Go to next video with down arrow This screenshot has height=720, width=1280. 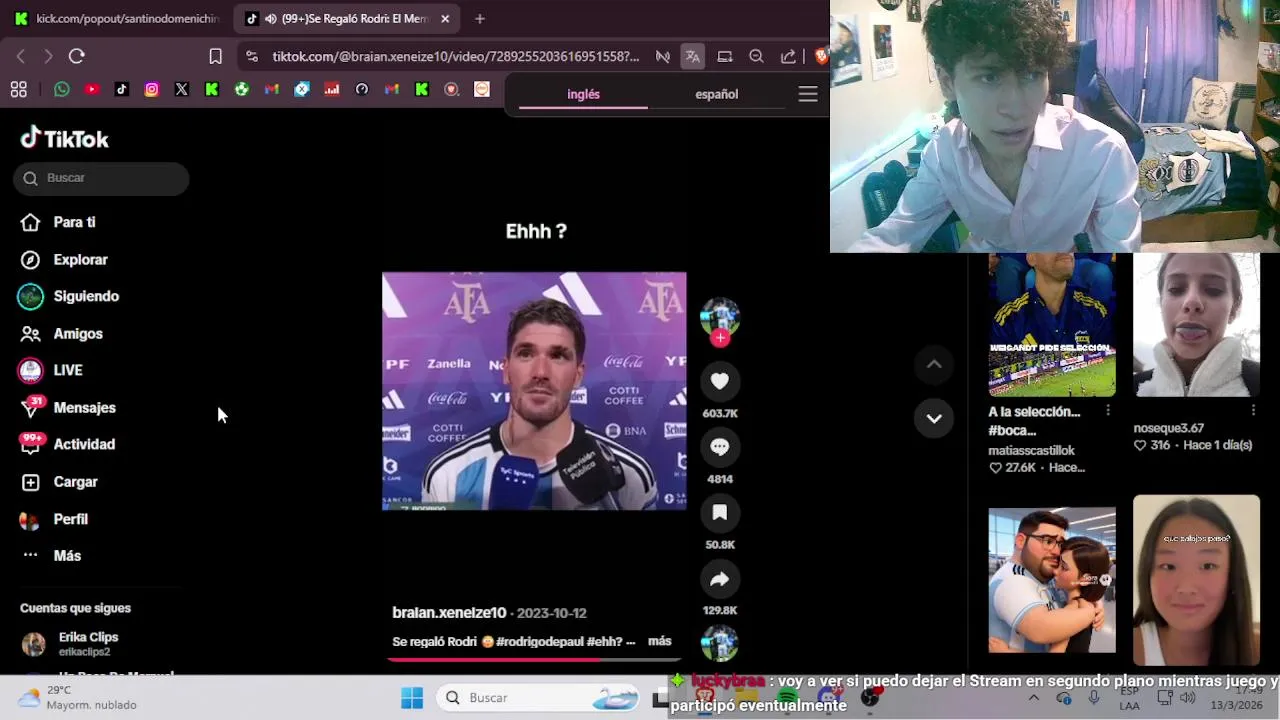pyautogui.click(x=934, y=419)
